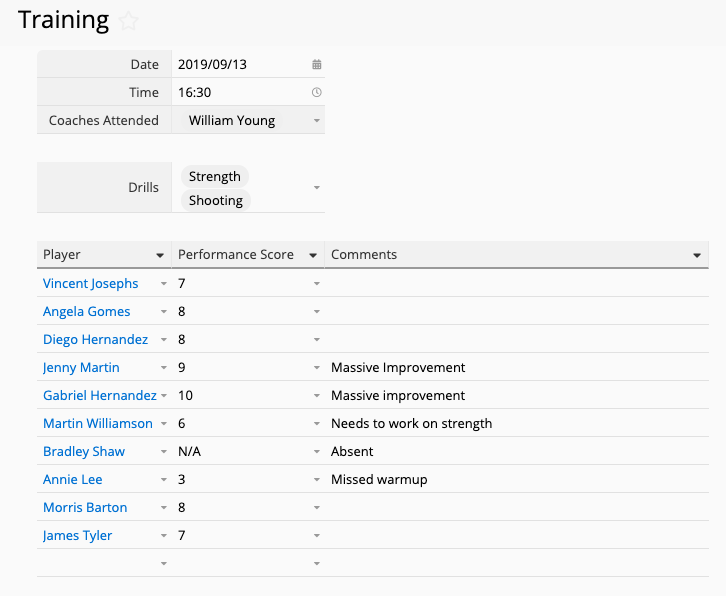Open the Player column header menu

tap(160, 256)
